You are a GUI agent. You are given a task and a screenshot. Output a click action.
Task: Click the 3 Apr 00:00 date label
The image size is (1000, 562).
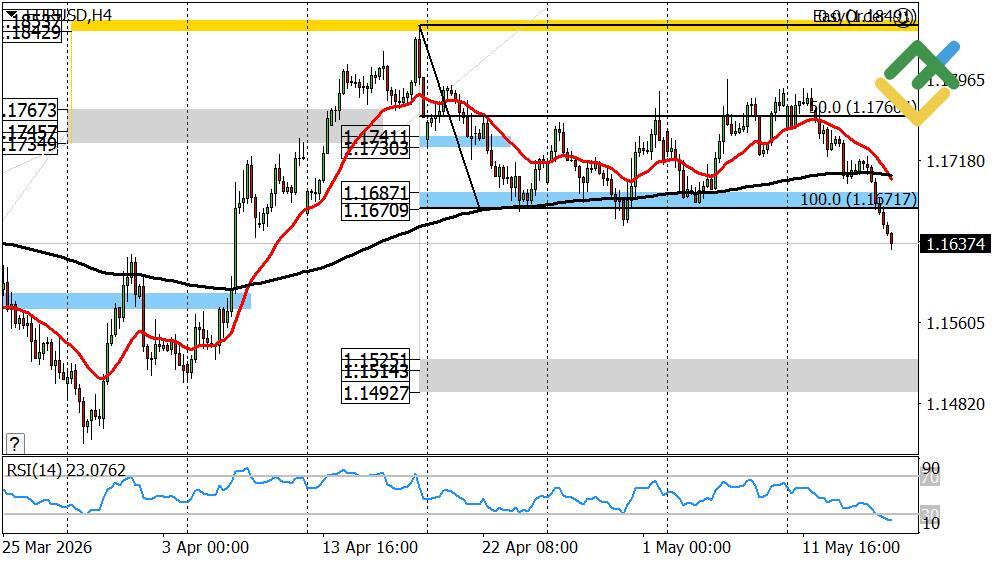(x=205, y=547)
